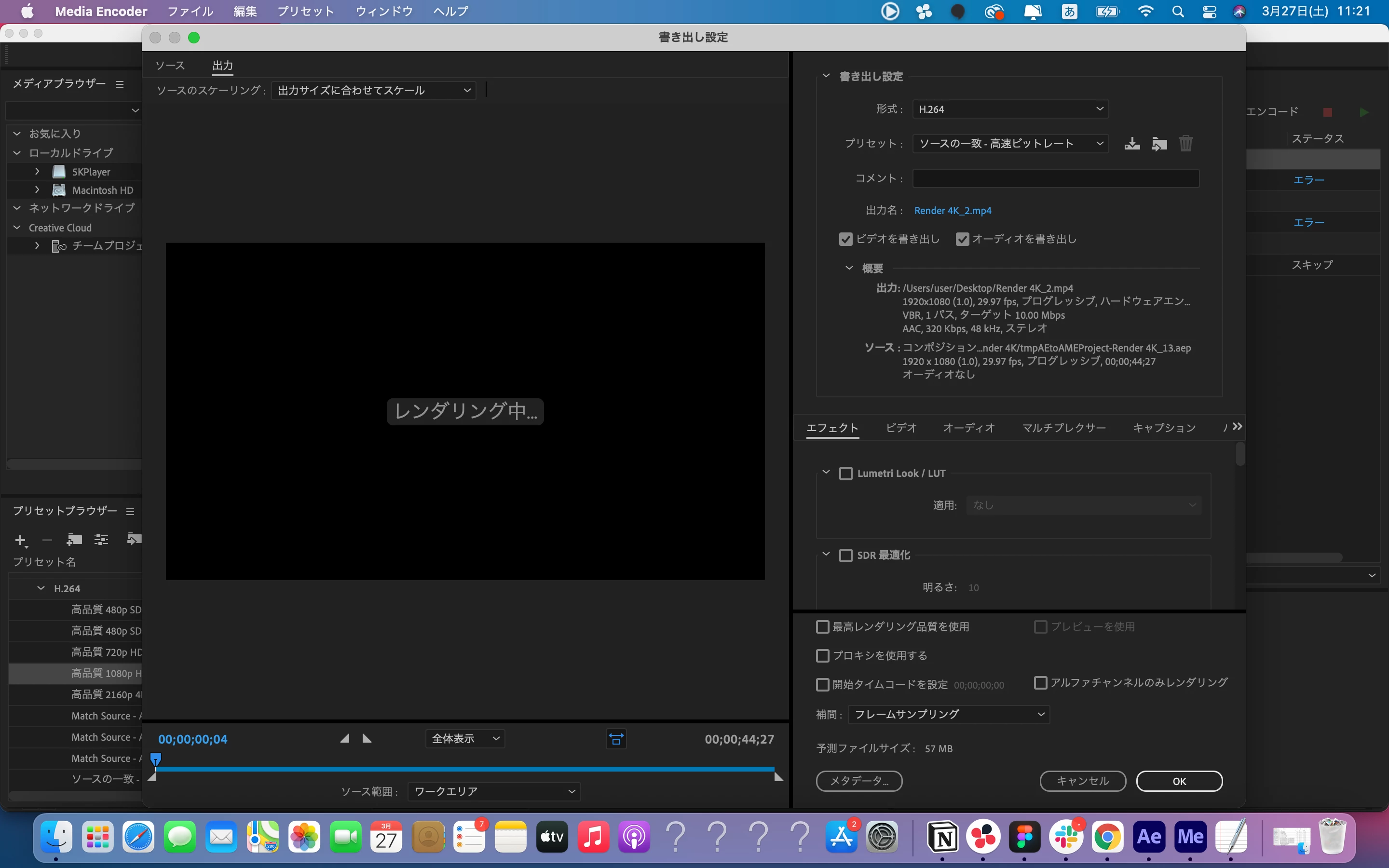This screenshot has width=1389, height=868.
Task: Click the blue playhead on the timeline
Action: click(156, 759)
